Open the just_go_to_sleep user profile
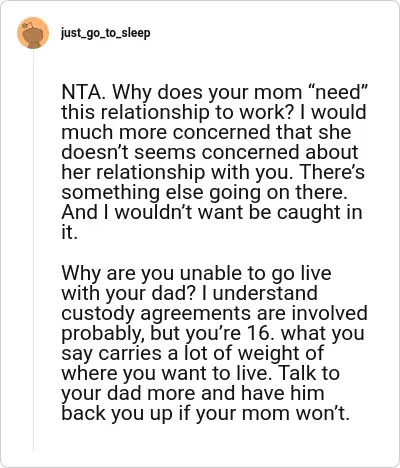 (105, 33)
